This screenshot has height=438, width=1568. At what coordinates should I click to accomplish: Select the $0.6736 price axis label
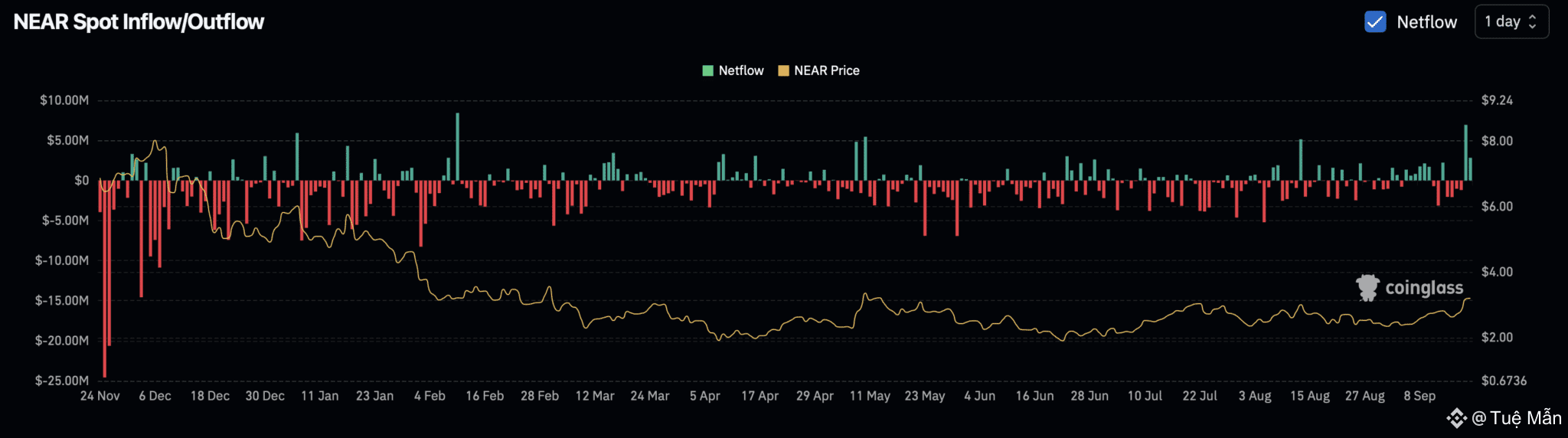point(1504,381)
